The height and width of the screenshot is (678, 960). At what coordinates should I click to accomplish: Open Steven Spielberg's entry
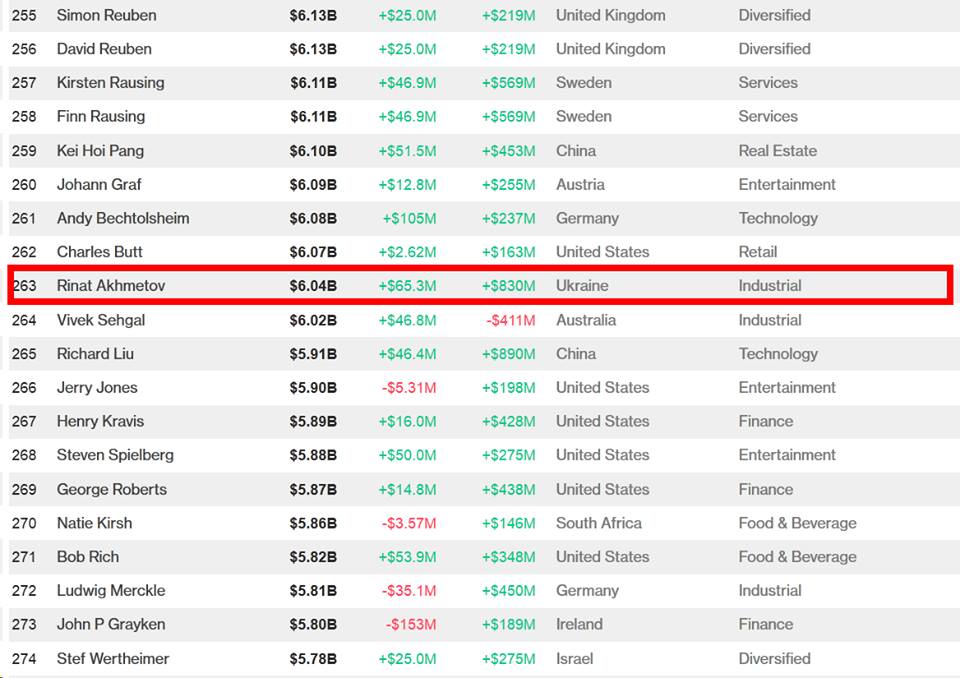tap(115, 455)
